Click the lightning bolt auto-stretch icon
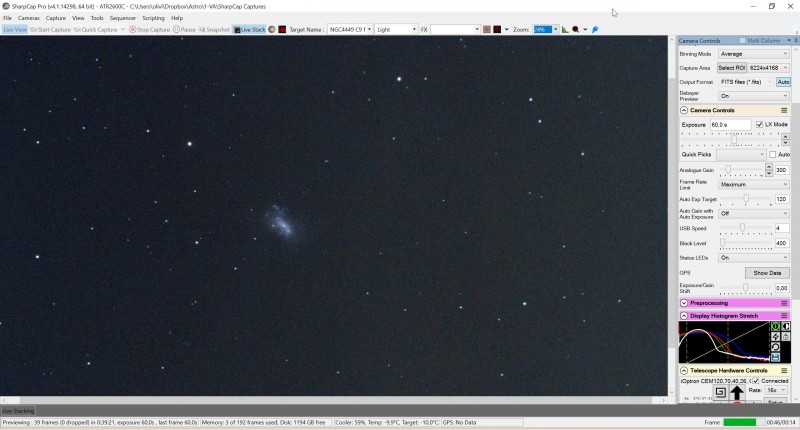This screenshot has height=430, width=800. (x=775, y=337)
